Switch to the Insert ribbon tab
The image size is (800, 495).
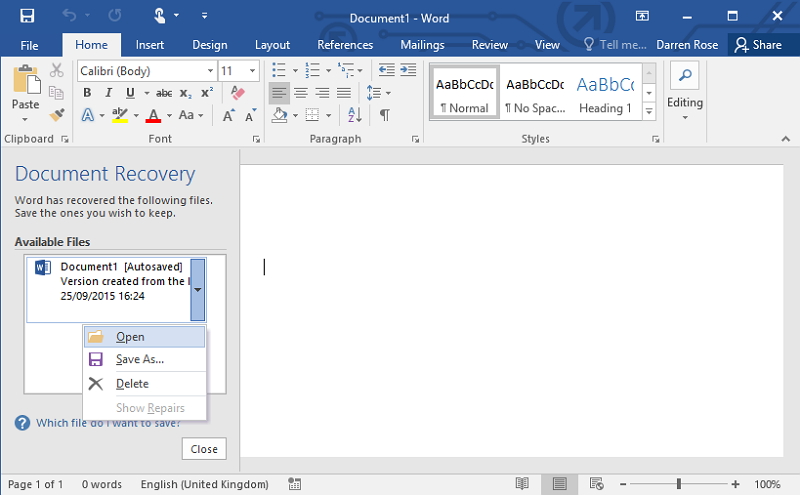point(150,45)
